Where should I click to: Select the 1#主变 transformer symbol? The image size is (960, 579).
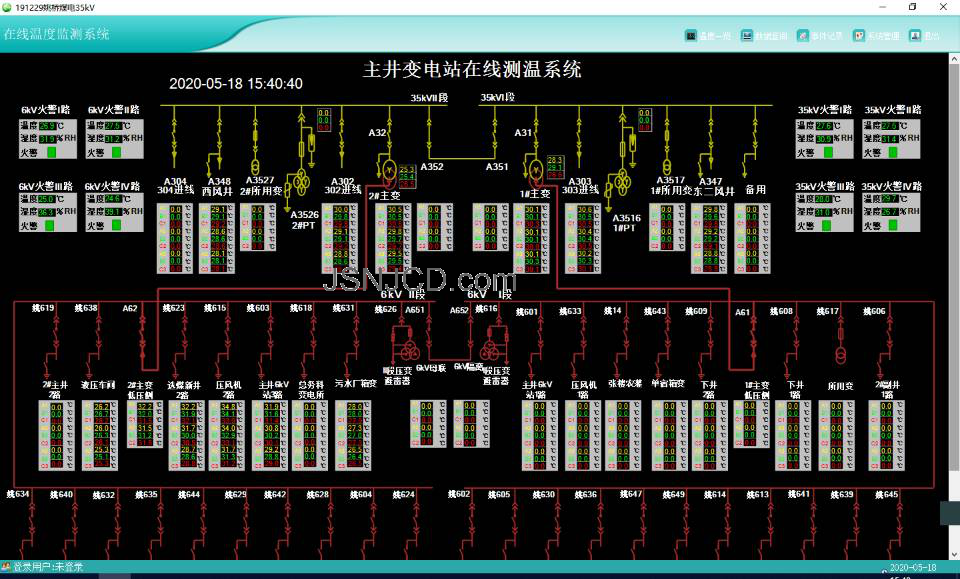point(535,173)
